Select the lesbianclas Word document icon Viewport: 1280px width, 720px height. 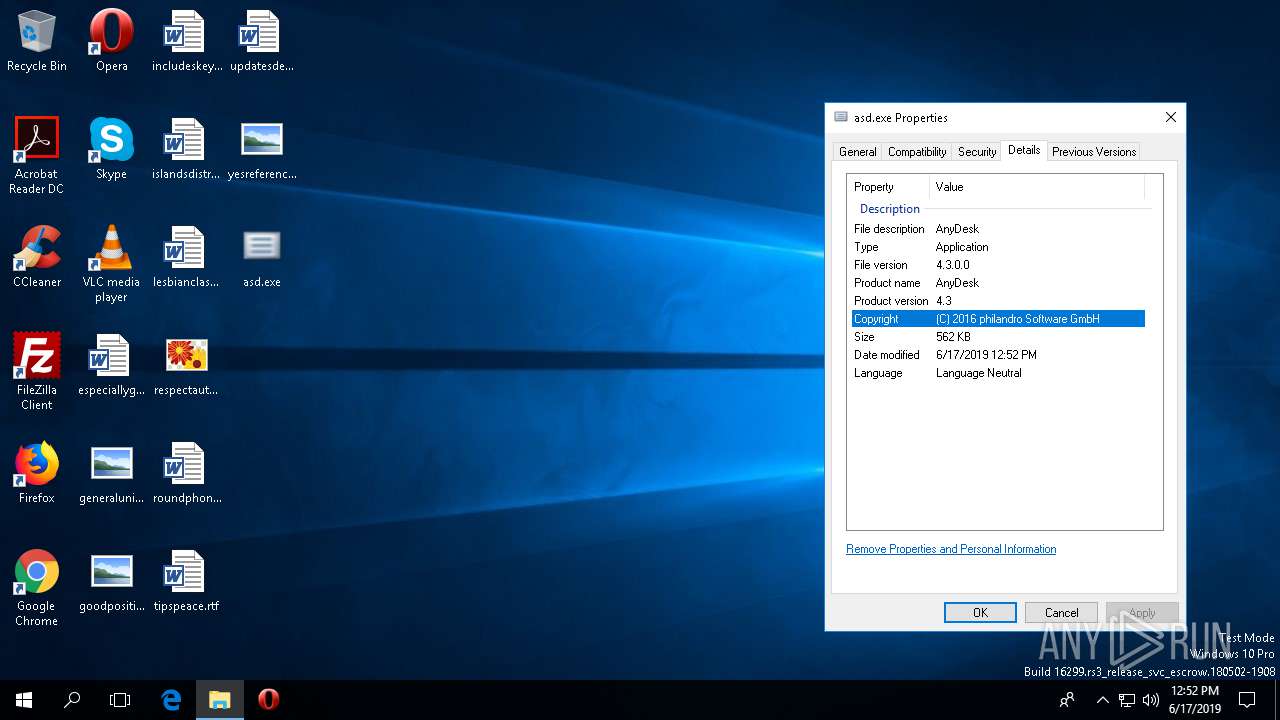pos(186,256)
